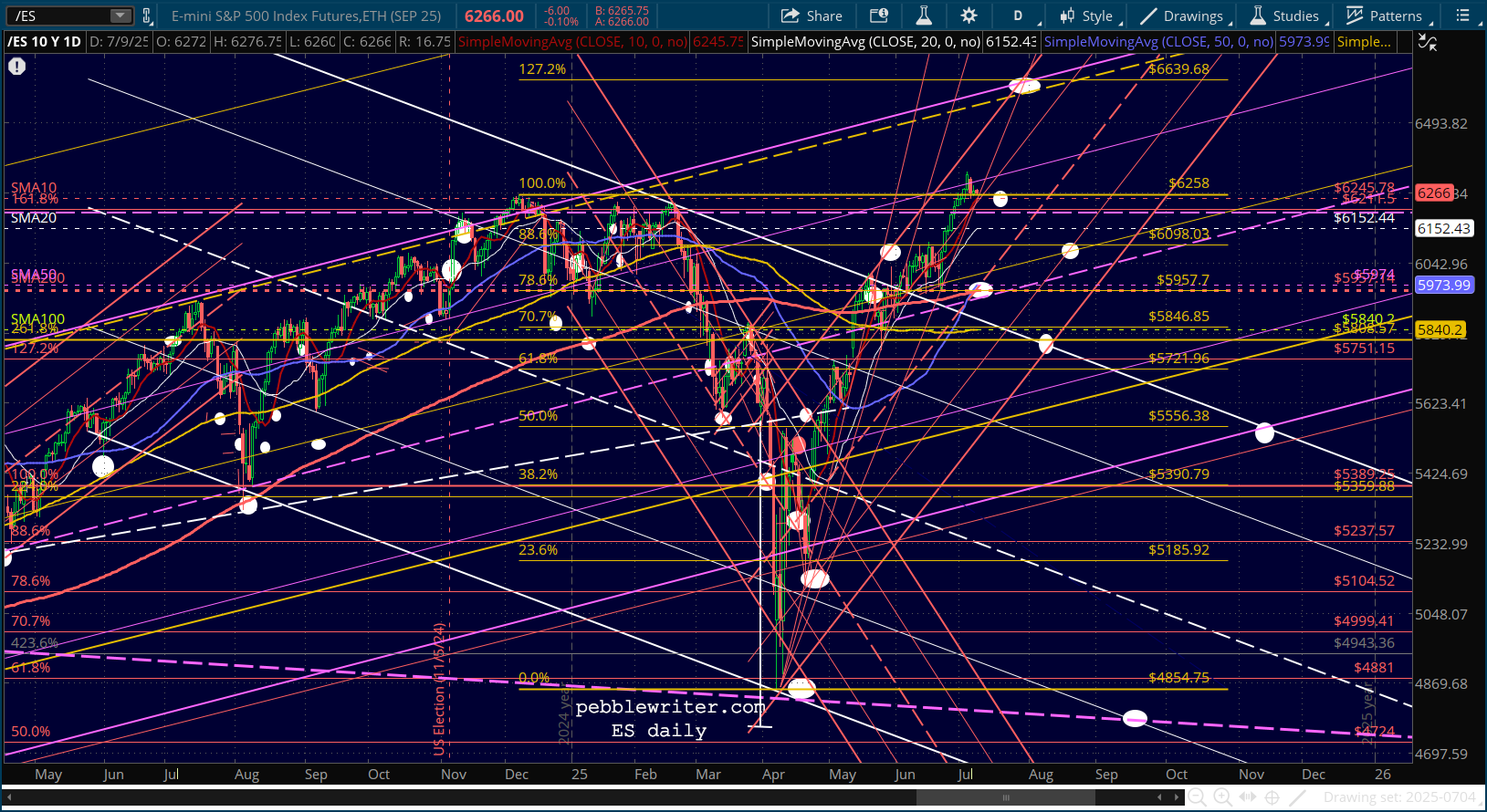The height and width of the screenshot is (812, 1487).
Task: Click the SimpleMovingAvg (CLOSE, 10, 0, no) label
Action: [x=572, y=42]
